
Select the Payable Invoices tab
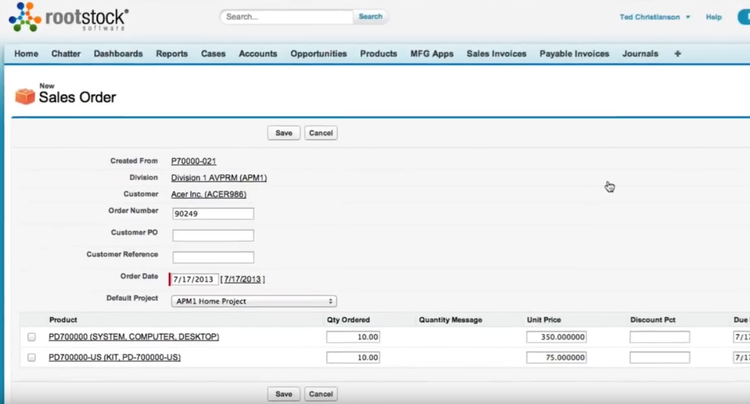574,54
